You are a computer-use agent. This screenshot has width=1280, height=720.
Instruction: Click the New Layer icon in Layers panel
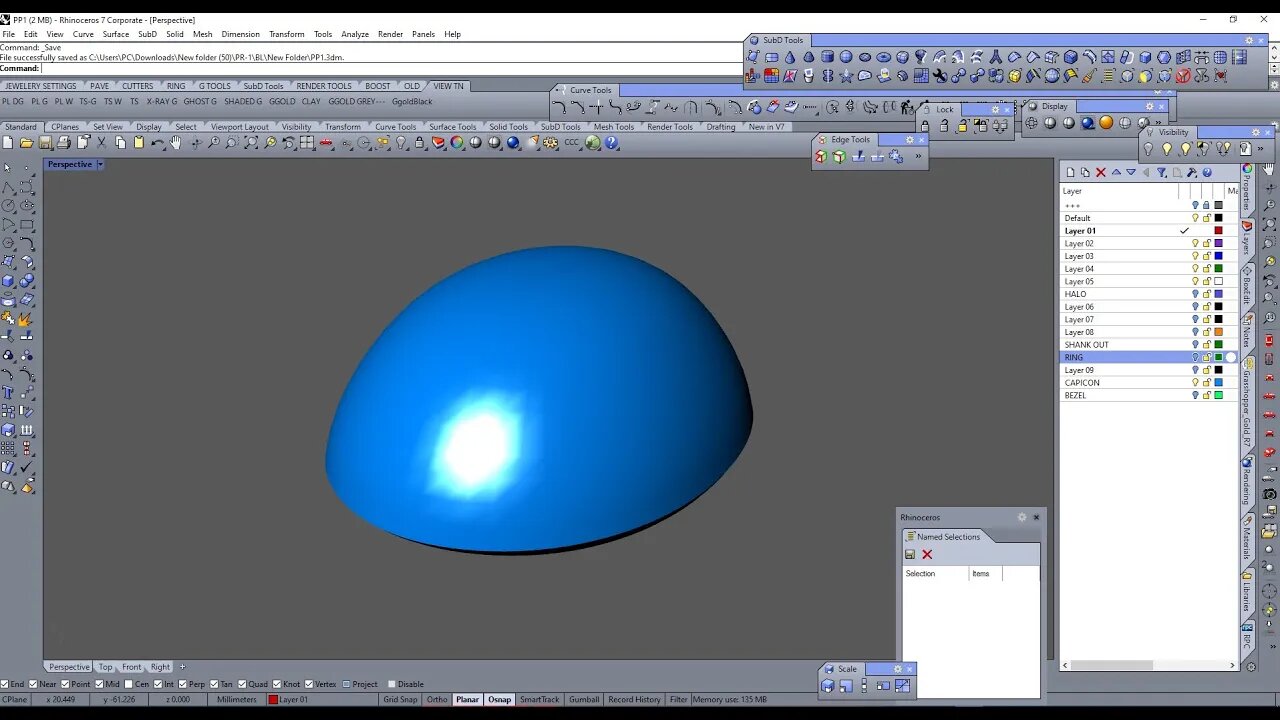[1070, 172]
